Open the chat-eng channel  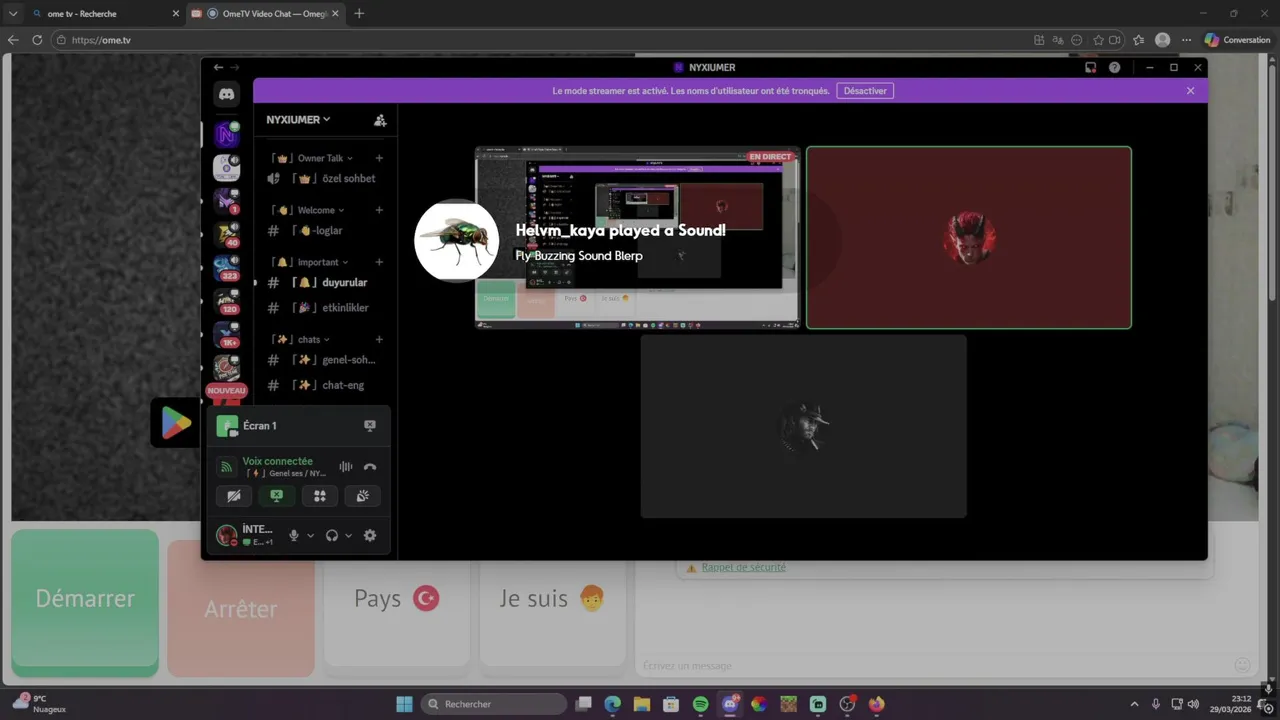326,385
